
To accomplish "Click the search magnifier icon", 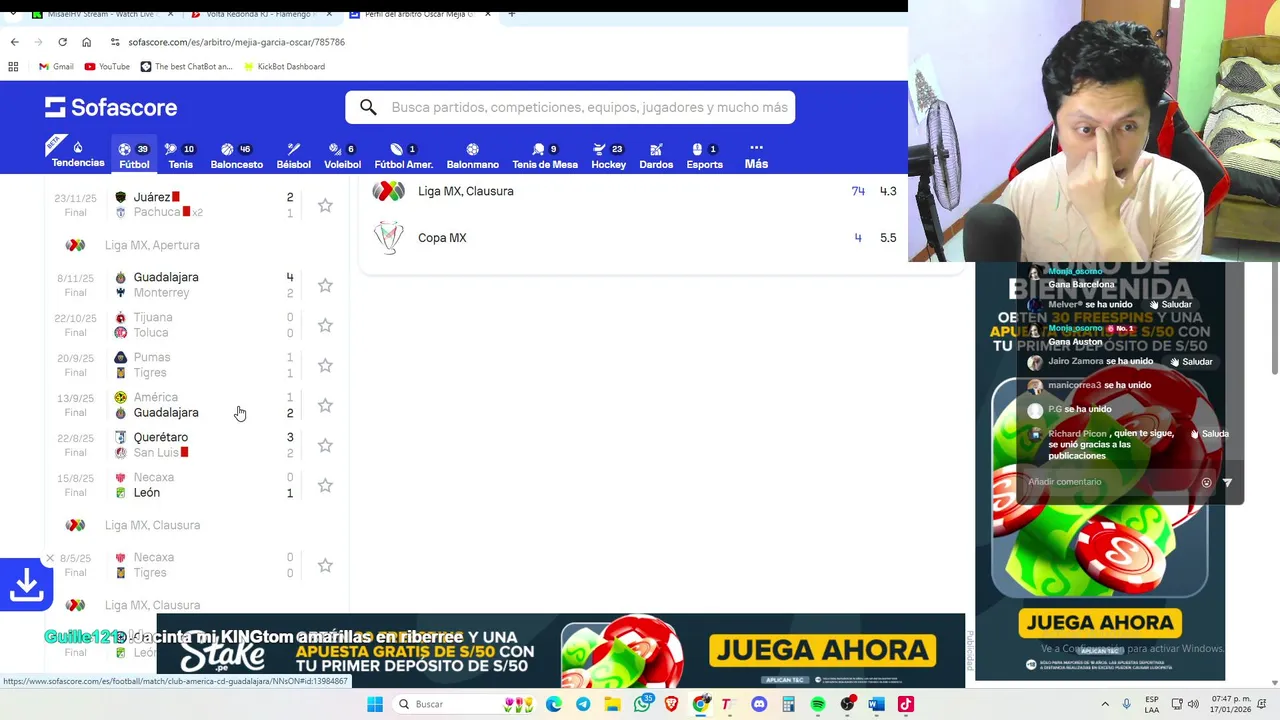I will (368, 107).
